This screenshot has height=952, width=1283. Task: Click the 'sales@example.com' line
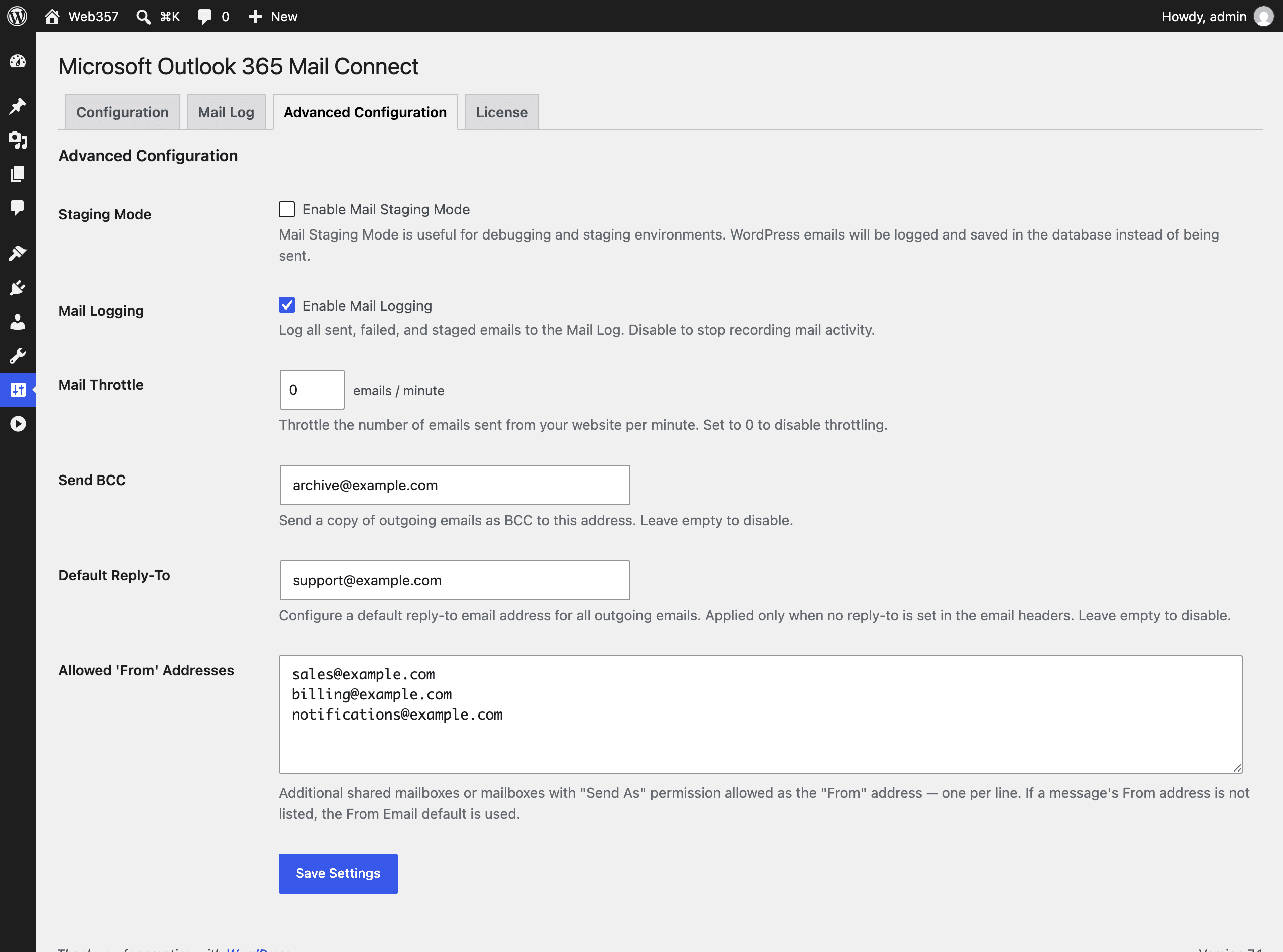point(363,674)
